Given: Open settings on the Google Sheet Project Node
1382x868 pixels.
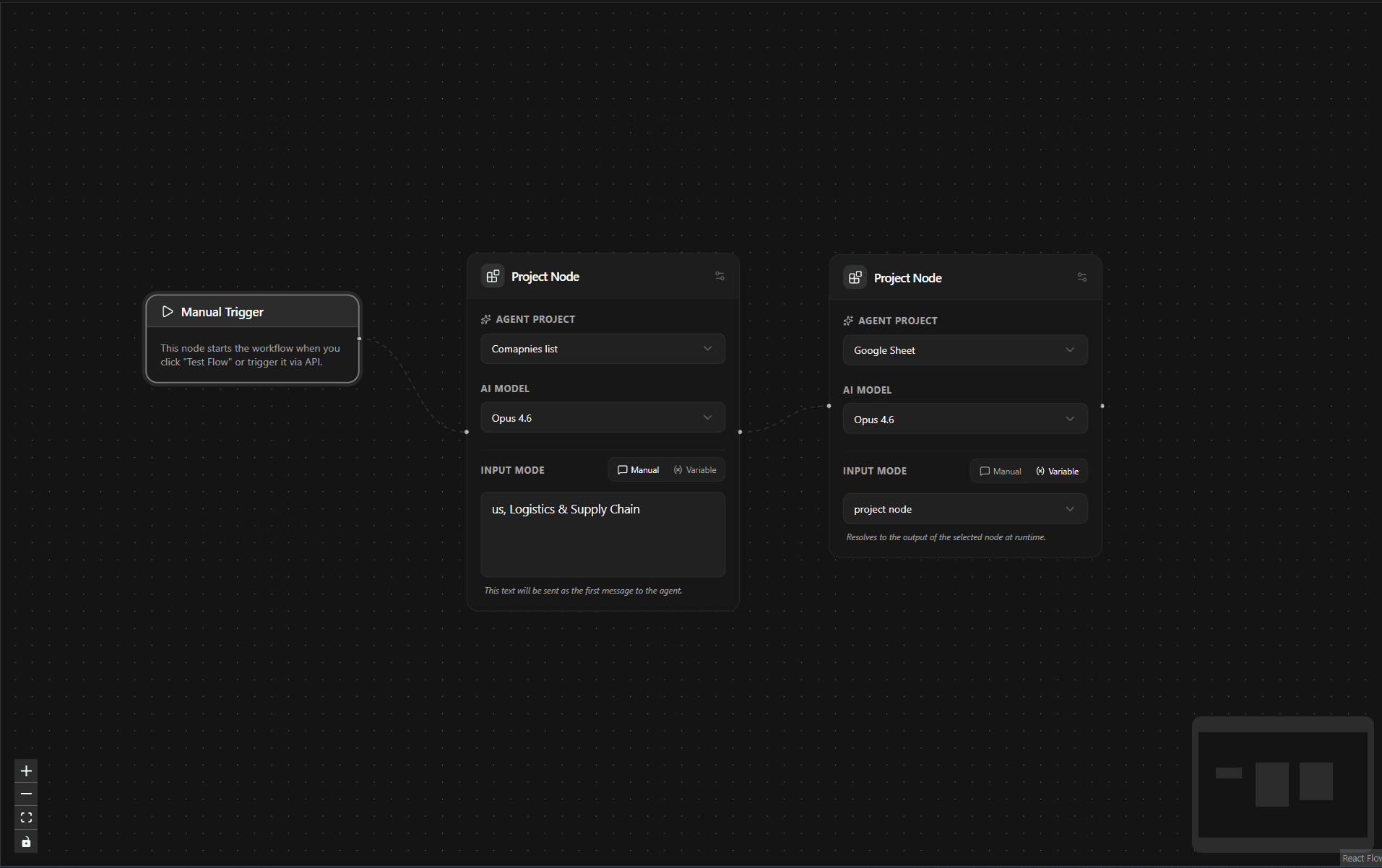Looking at the screenshot, I should [x=1081, y=277].
